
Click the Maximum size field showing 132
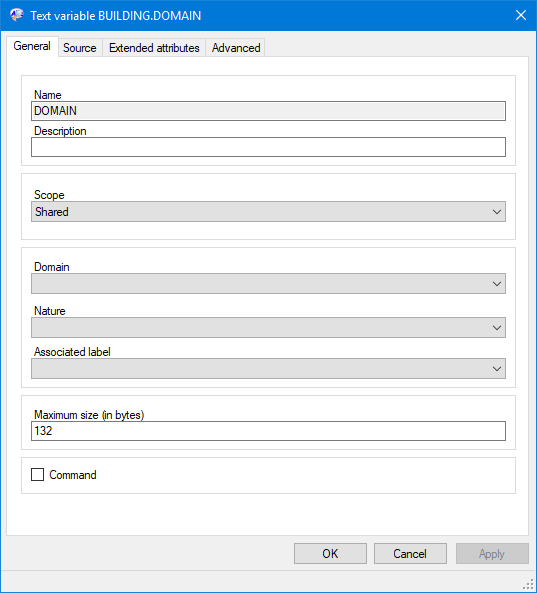268,431
